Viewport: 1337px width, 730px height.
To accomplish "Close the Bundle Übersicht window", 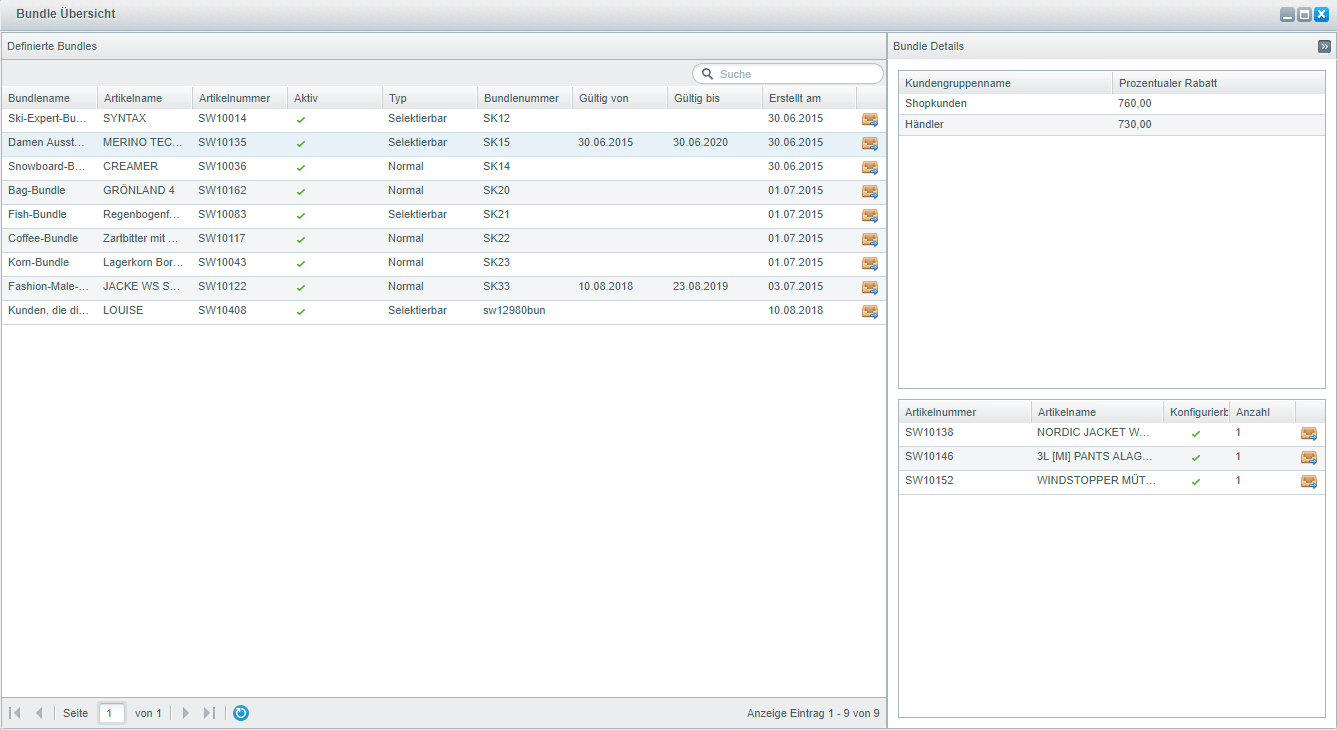I will 1321,15.
